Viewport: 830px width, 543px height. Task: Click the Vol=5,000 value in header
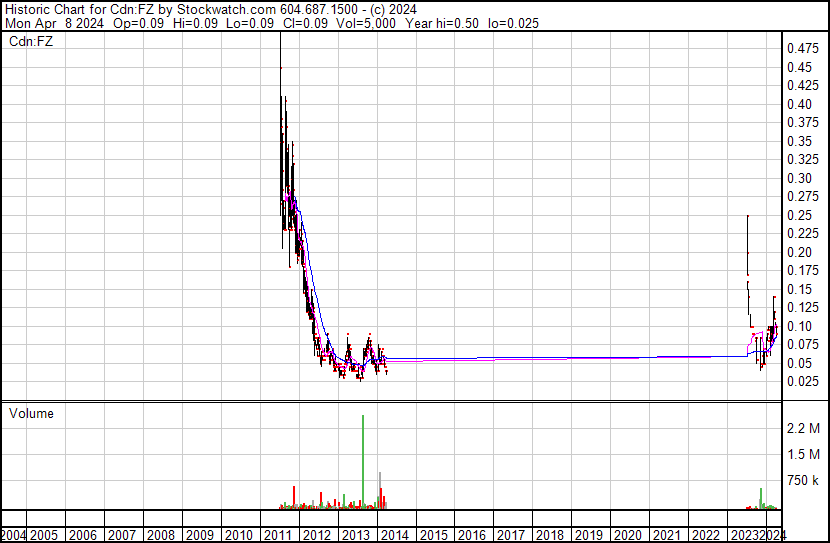click(366, 23)
